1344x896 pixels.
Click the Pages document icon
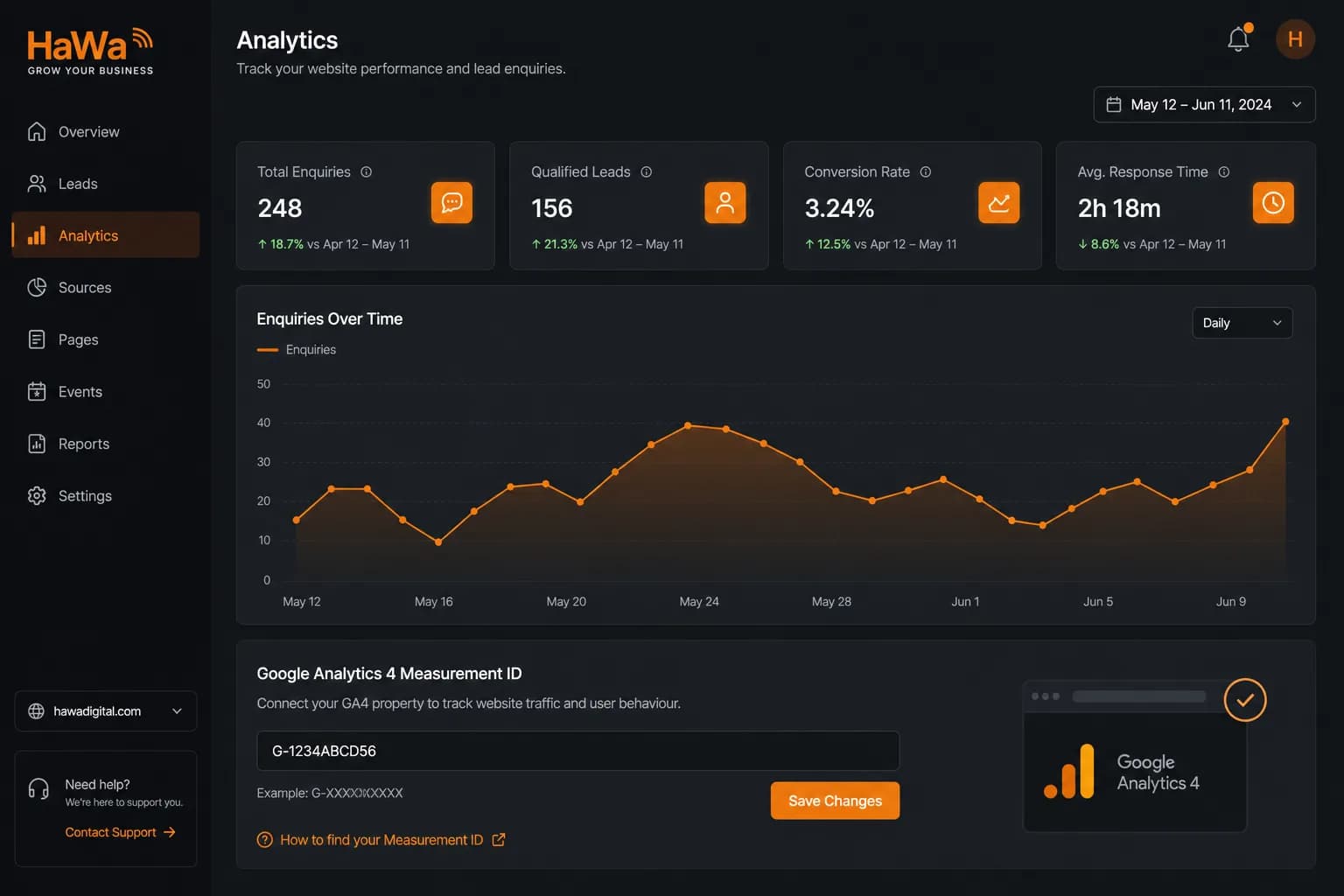click(x=37, y=339)
